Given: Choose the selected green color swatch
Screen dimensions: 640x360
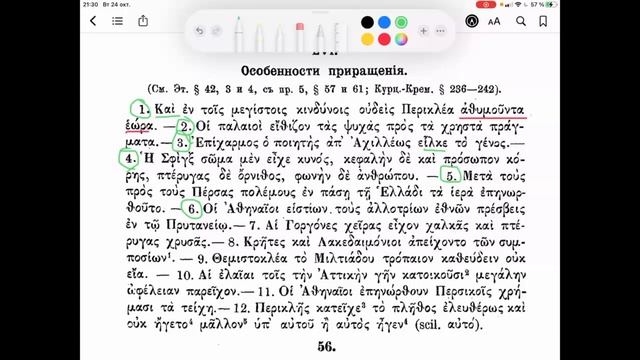Looking at the screenshot, I should pos(401,22).
